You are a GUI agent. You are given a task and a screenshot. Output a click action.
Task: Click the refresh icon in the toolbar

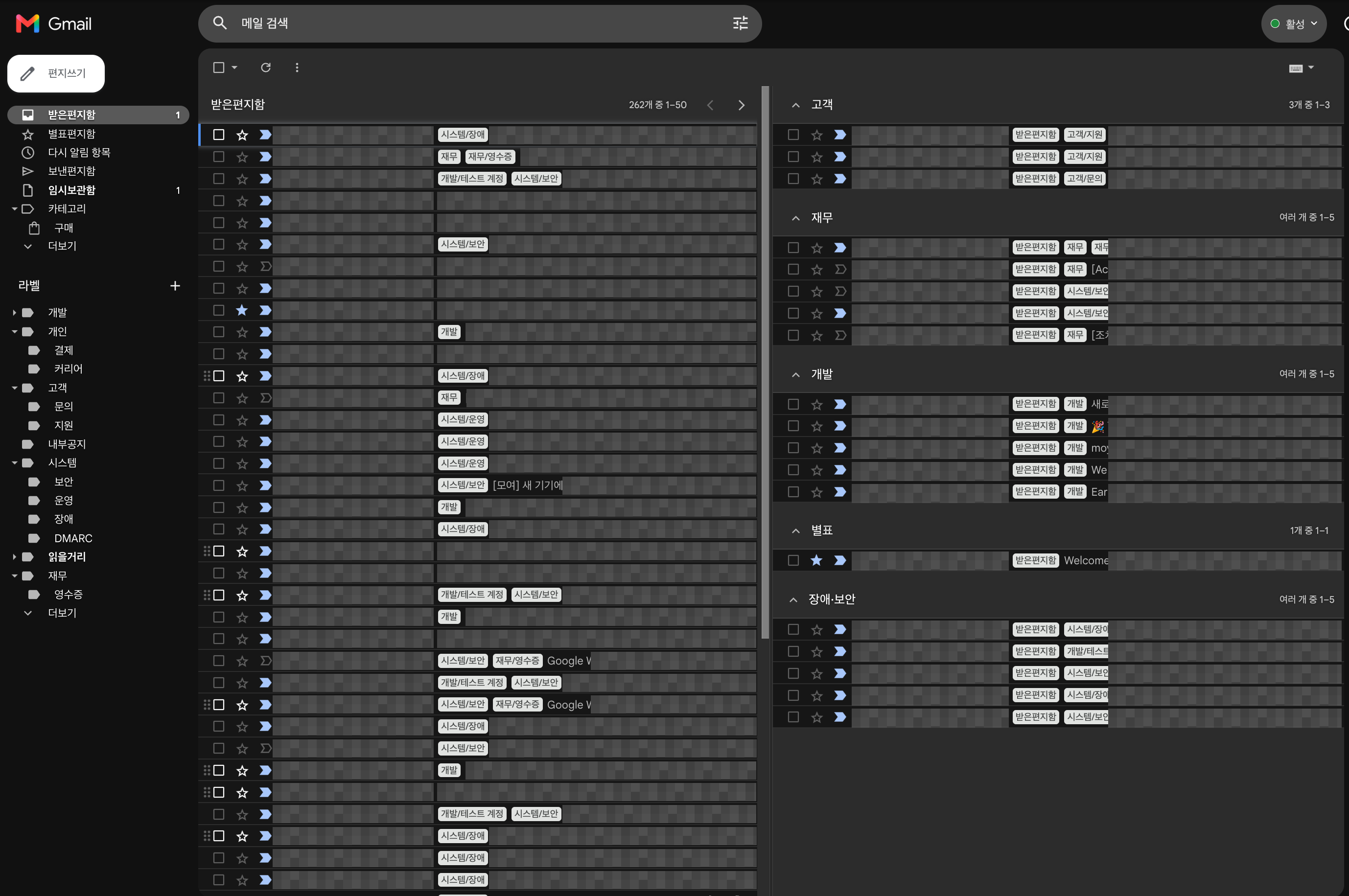[x=266, y=68]
